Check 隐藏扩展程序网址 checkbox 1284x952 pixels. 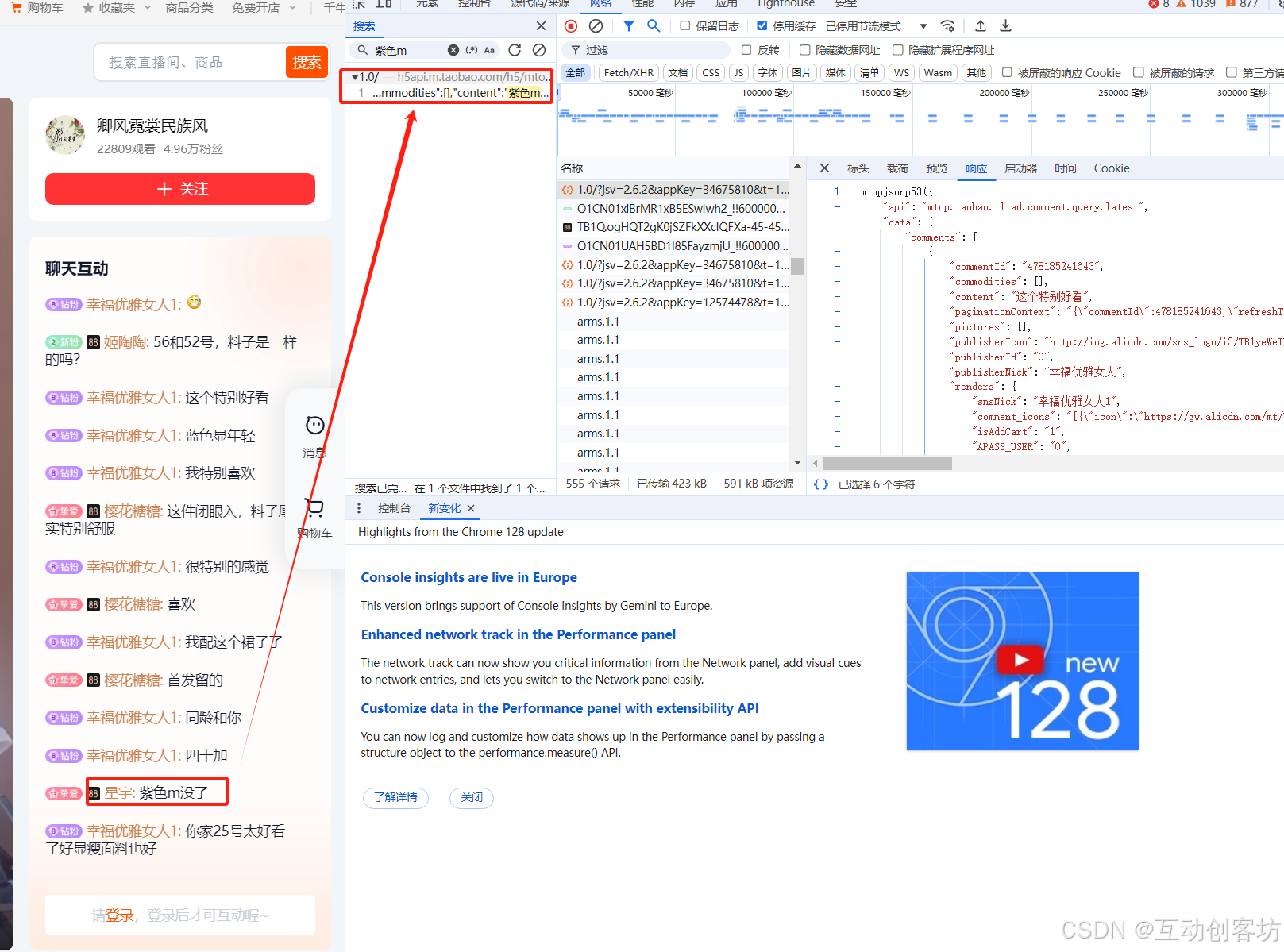click(x=897, y=50)
